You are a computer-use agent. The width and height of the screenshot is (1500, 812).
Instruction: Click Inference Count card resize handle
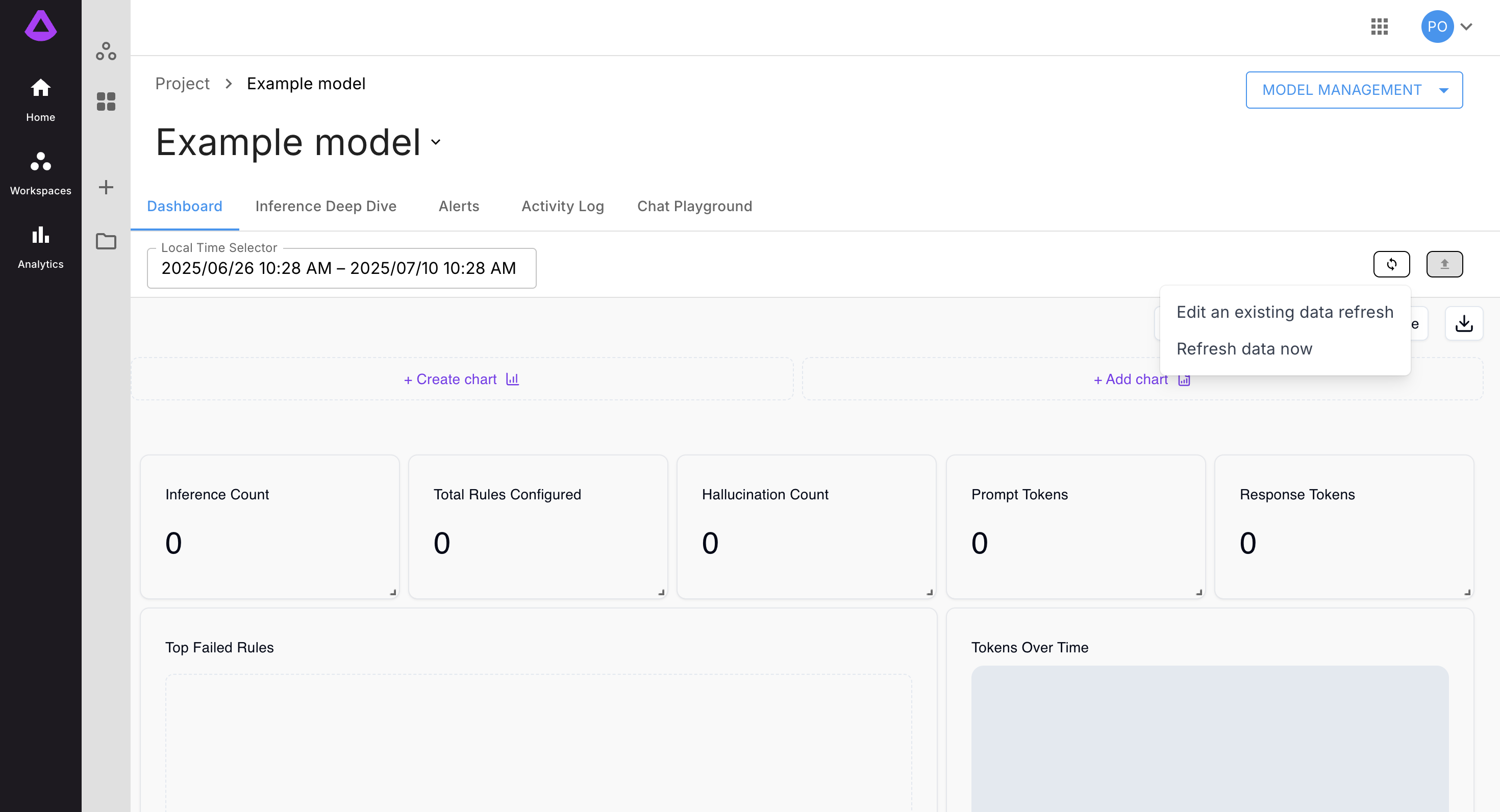point(393,593)
